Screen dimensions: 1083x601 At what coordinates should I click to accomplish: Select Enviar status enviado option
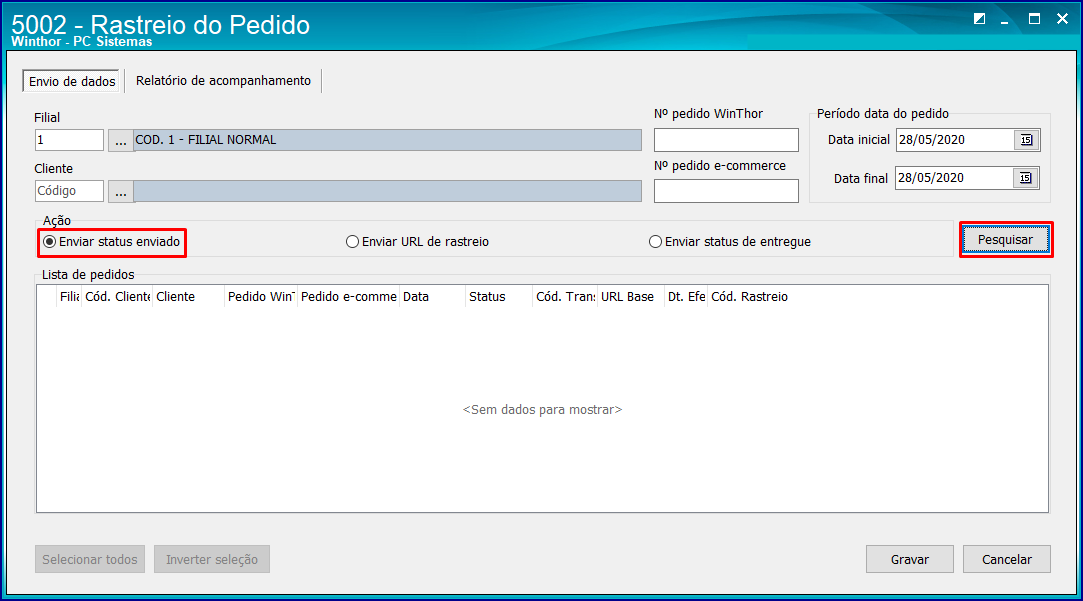tap(111, 242)
